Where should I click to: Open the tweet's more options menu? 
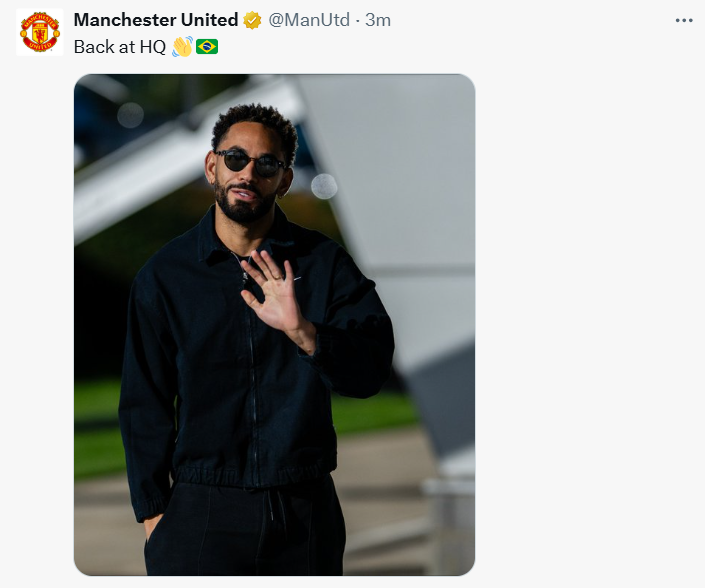pyautogui.click(x=684, y=20)
